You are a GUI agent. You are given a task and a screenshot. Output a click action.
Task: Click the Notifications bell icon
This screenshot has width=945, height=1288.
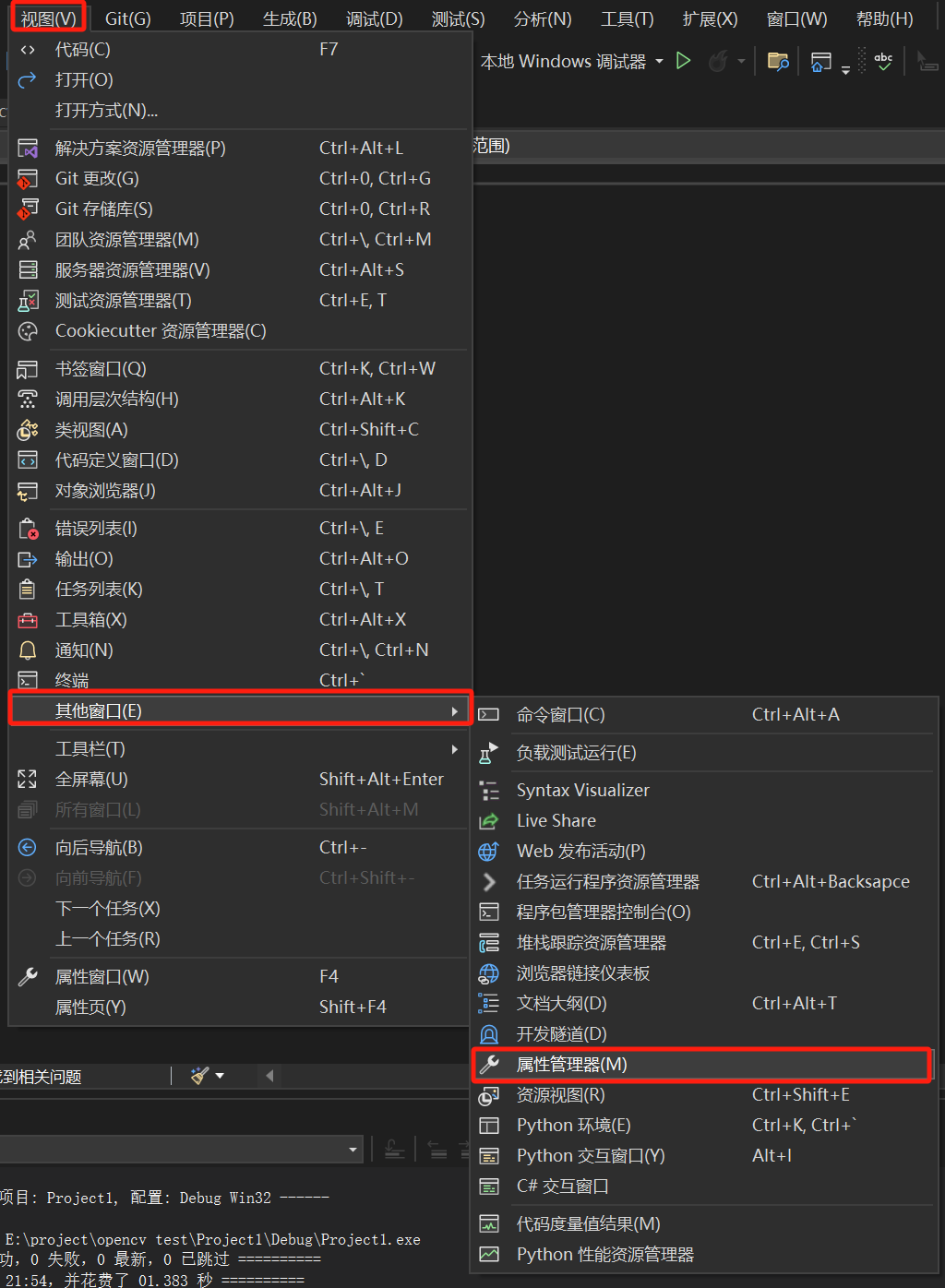(28, 650)
